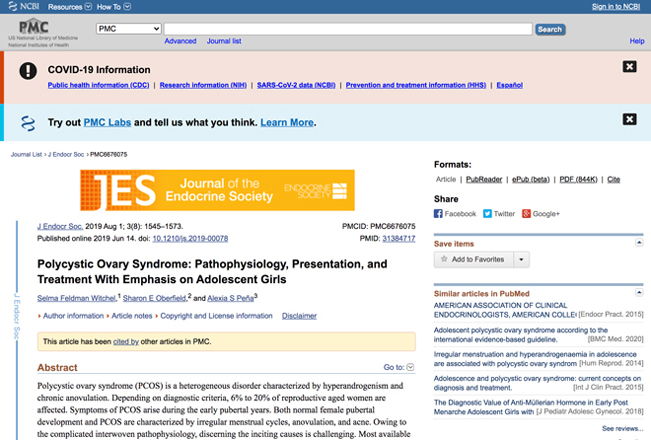Viewport: 651px width, 440px height.
Task: Open Diagnostic Value of Anti-Müllerian Hormone article
Action: (531, 407)
